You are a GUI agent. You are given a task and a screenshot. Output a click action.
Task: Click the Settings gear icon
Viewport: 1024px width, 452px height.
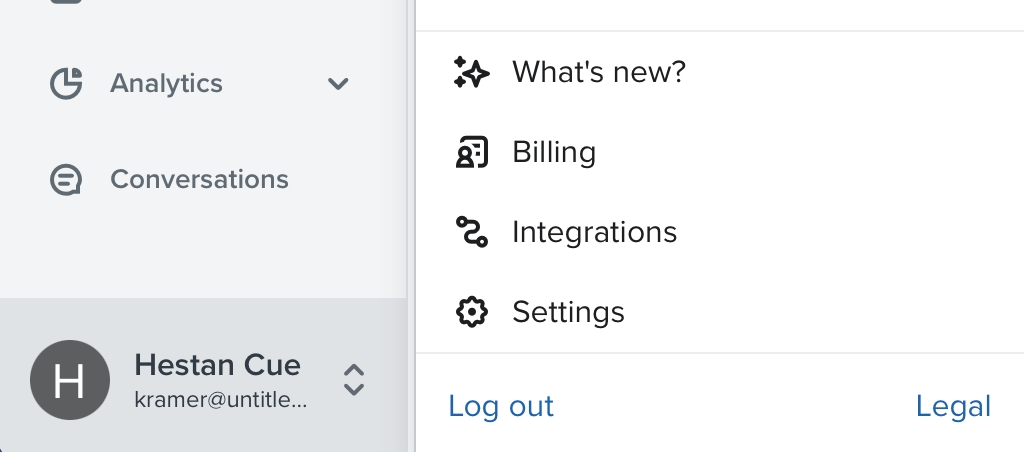click(471, 312)
